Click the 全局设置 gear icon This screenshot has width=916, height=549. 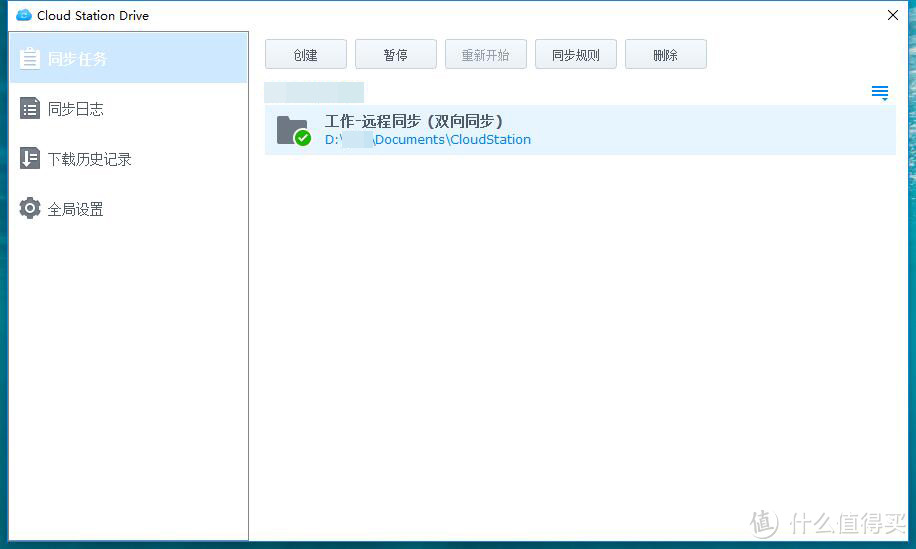30,209
